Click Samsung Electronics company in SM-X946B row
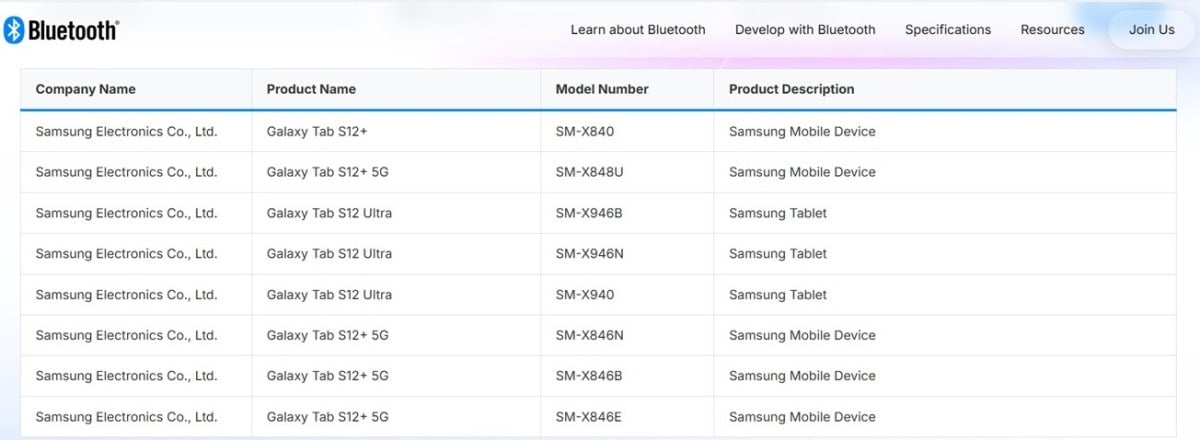The width and height of the screenshot is (1200, 440). (126, 213)
